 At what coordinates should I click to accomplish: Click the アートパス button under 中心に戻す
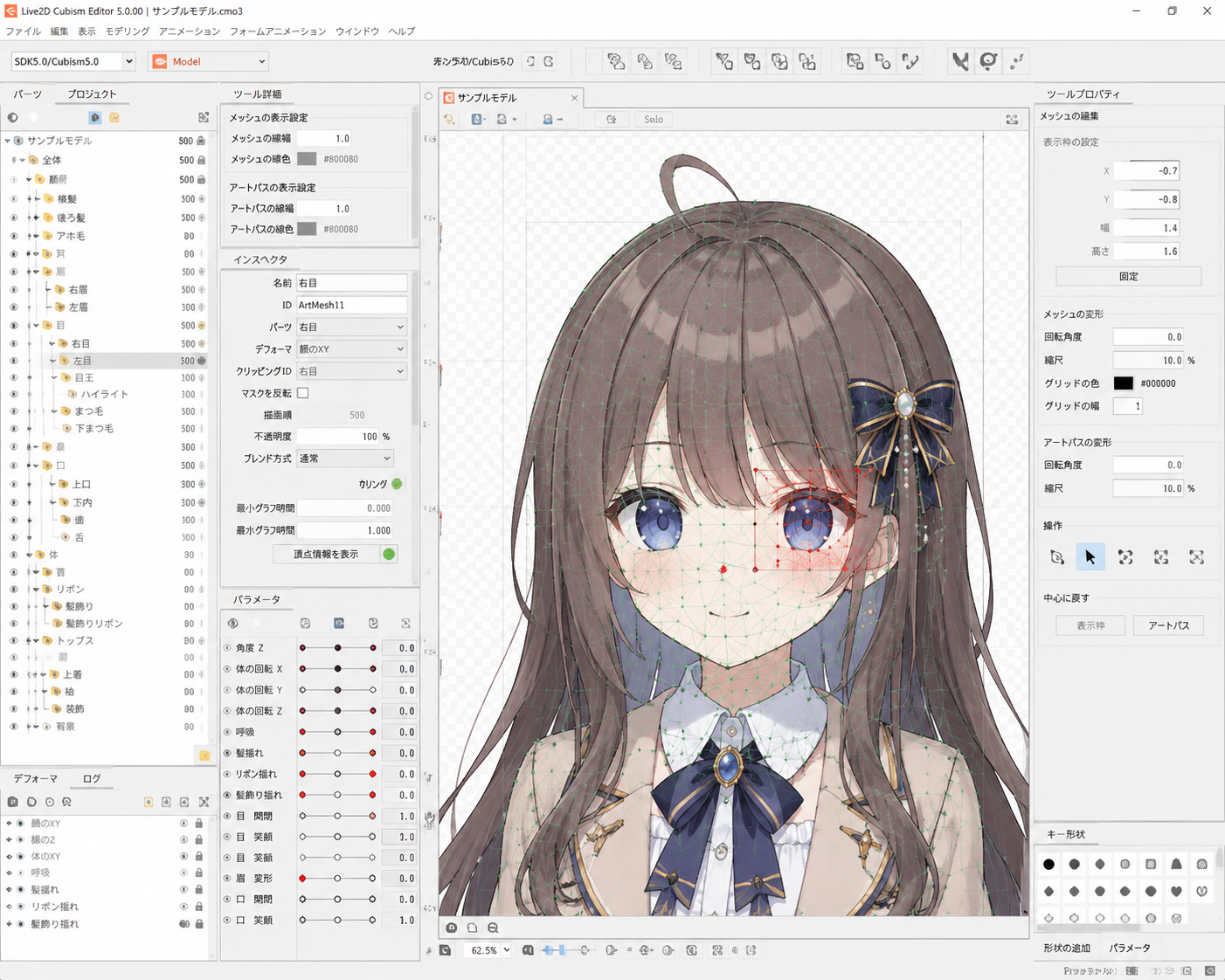[x=1168, y=625]
